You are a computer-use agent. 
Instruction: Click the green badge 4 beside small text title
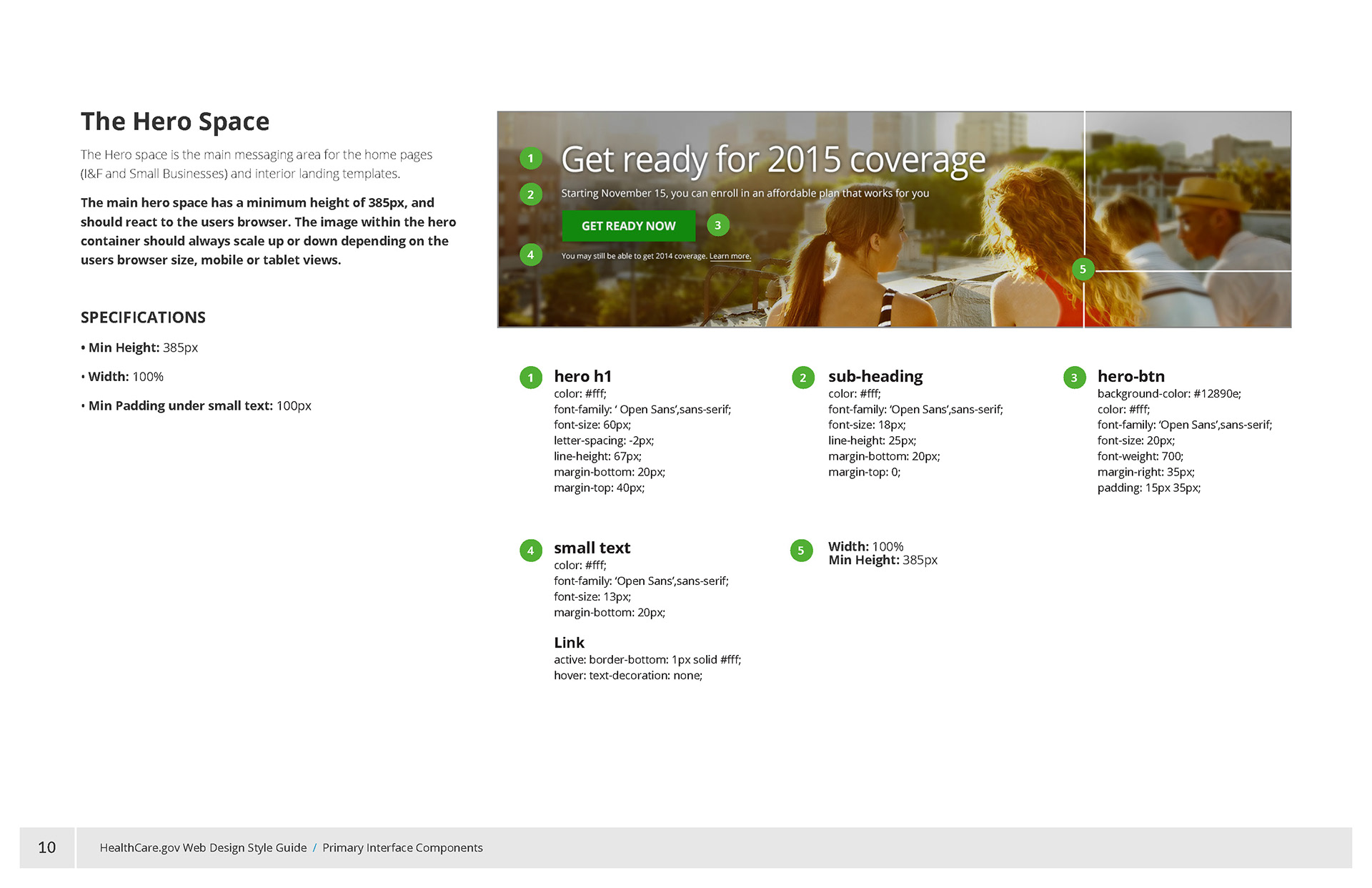pyautogui.click(x=530, y=551)
